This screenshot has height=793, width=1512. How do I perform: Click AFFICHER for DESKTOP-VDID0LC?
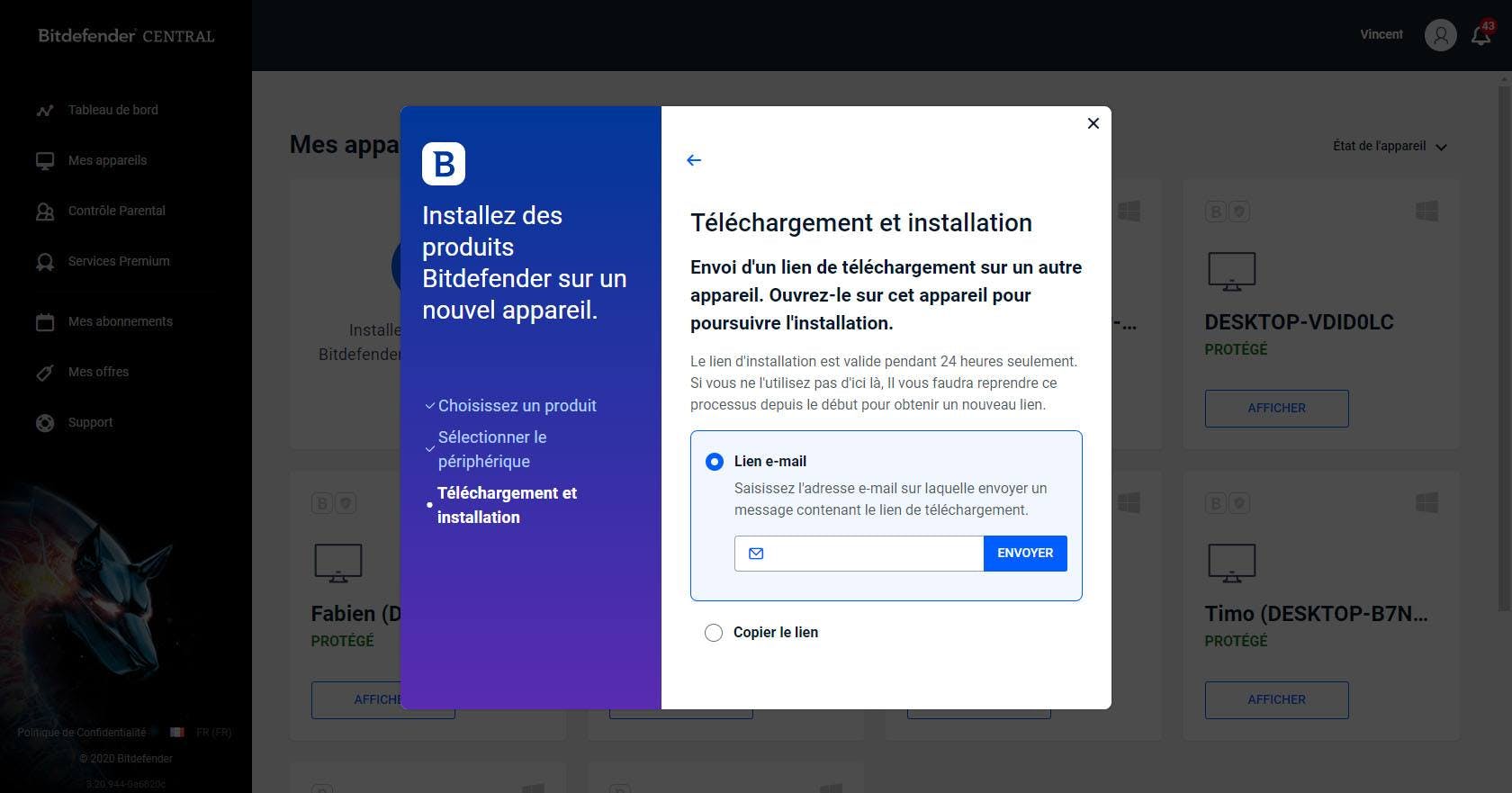pos(1276,408)
